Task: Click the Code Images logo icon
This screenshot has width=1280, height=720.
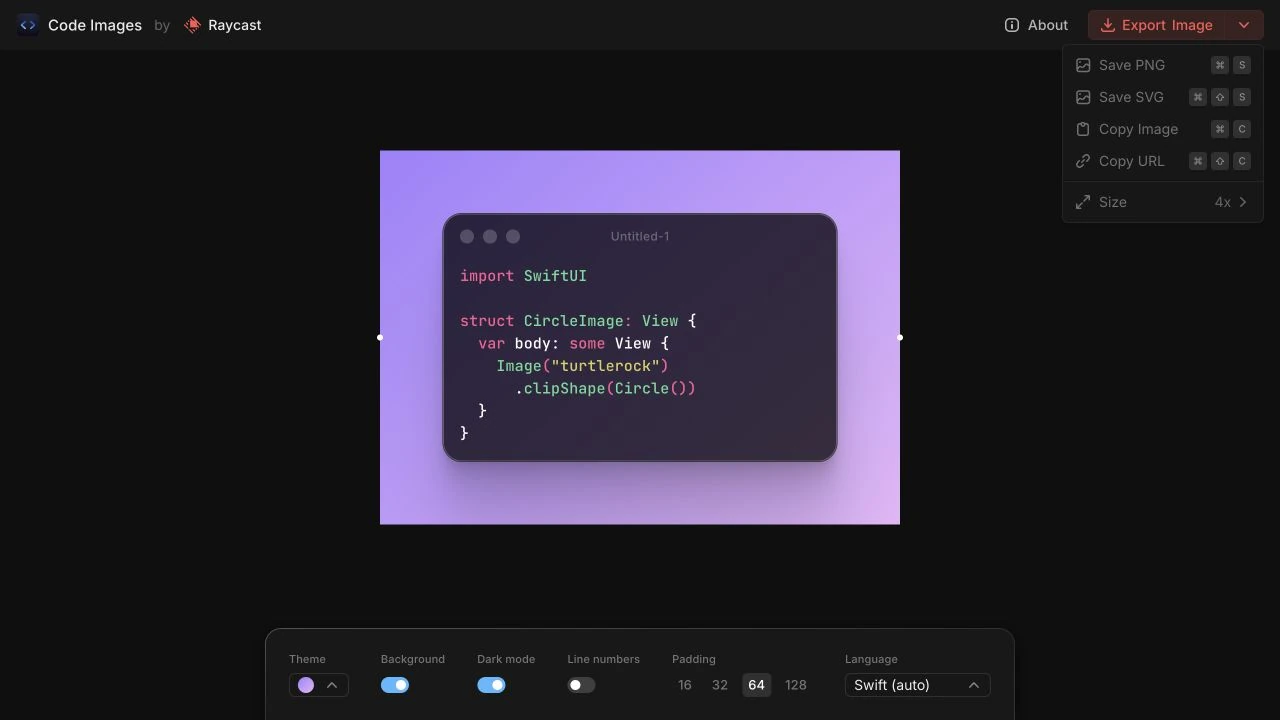Action: [x=28, y=25]
